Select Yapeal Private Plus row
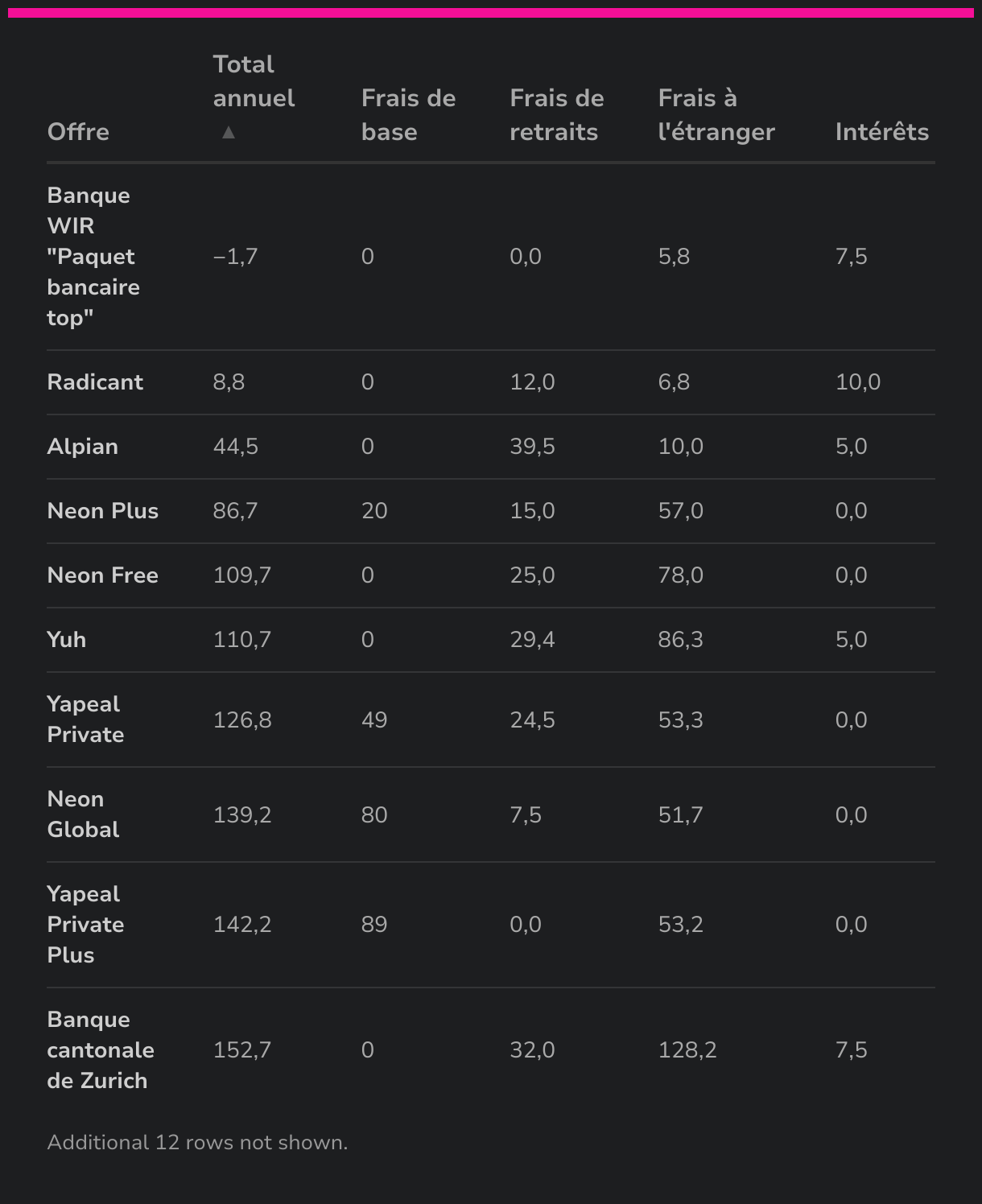 (491, 925)
